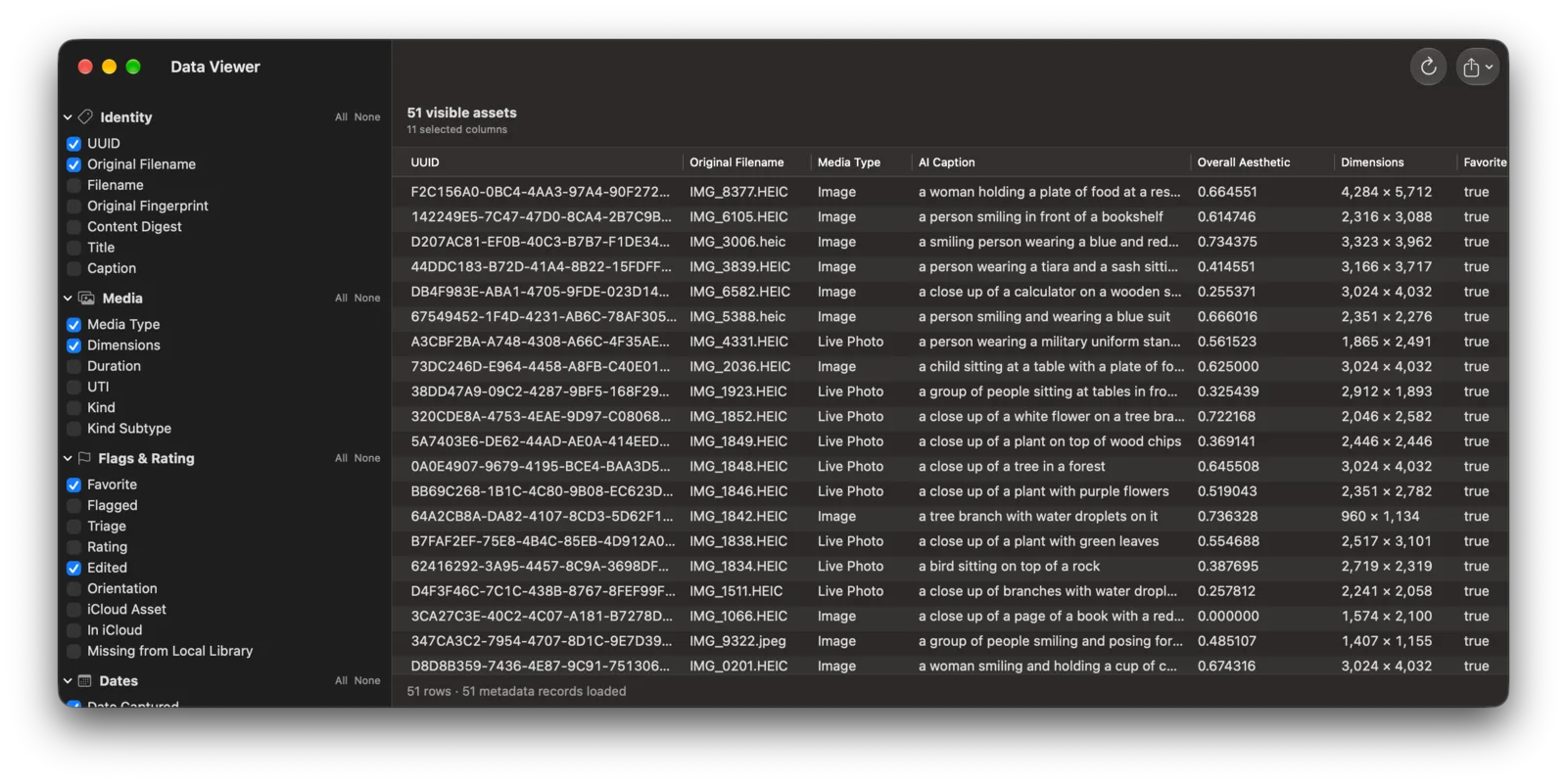This screenshot has height=784, width=1567.
Task: Collapse the Identity section
Action: click(x=68, y=117)
